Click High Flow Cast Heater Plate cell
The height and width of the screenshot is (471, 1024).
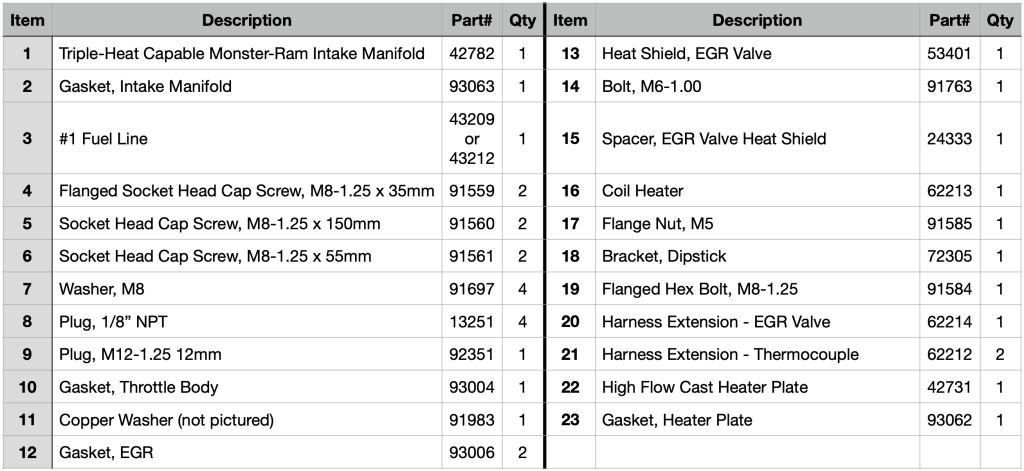(757, 387)
